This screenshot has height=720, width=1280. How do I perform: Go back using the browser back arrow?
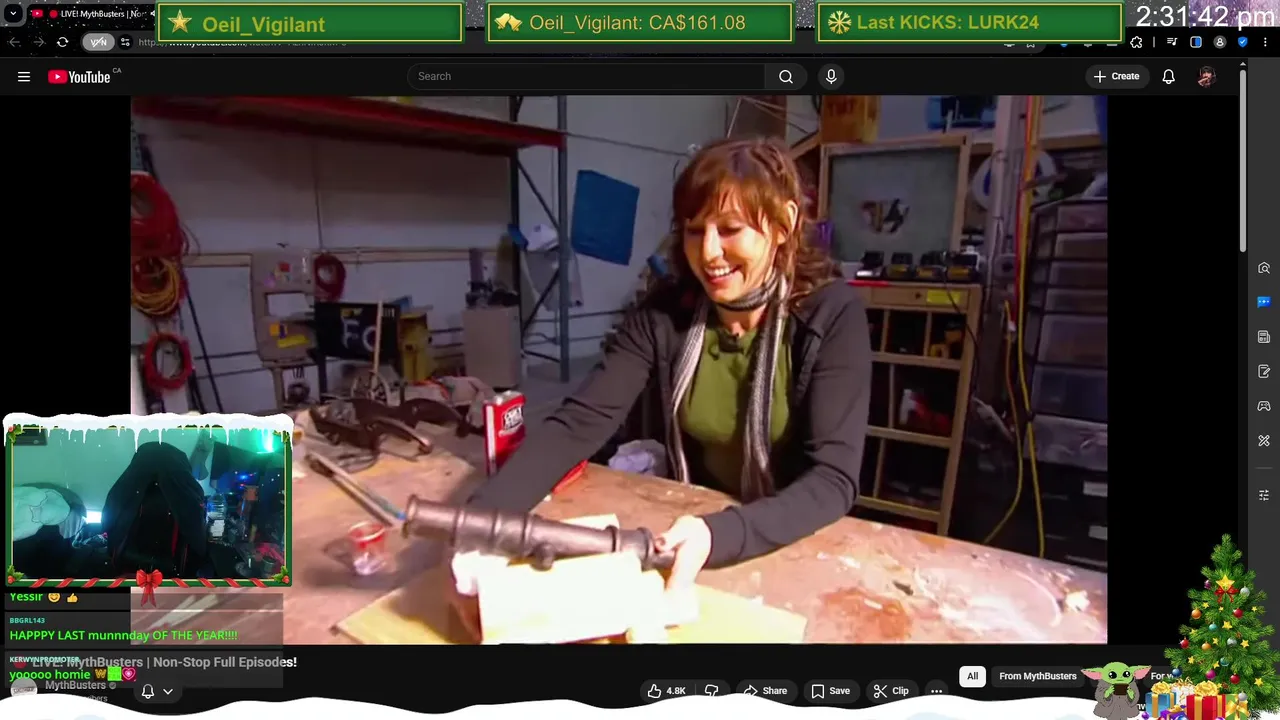14,42
